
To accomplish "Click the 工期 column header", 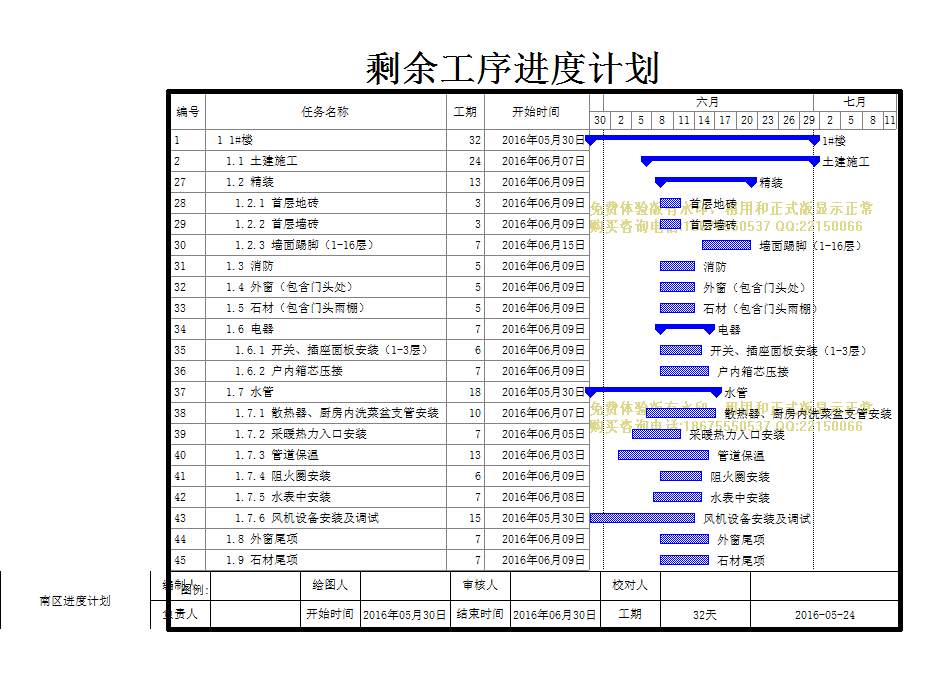I will [465, 111].
